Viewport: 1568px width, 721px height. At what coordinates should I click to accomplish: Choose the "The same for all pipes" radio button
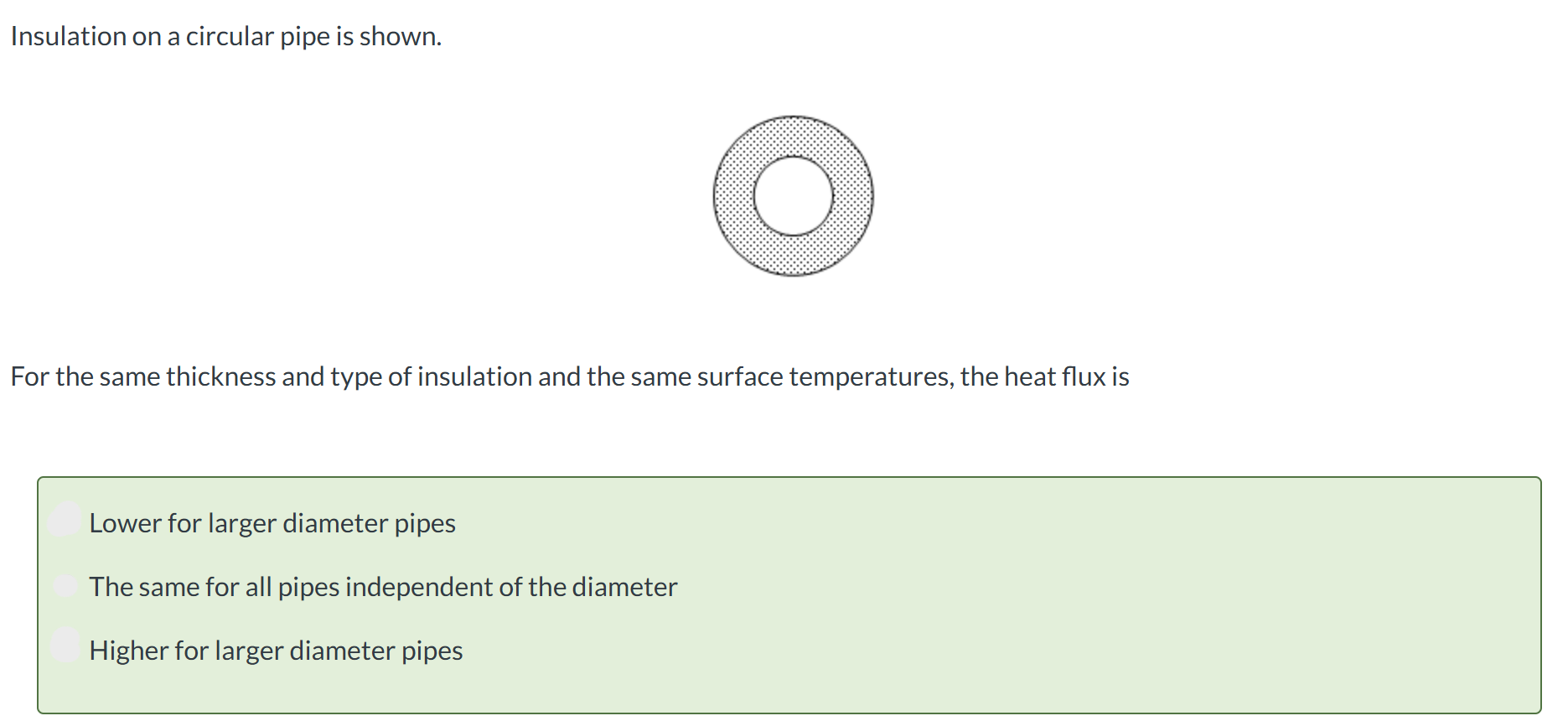65,585
